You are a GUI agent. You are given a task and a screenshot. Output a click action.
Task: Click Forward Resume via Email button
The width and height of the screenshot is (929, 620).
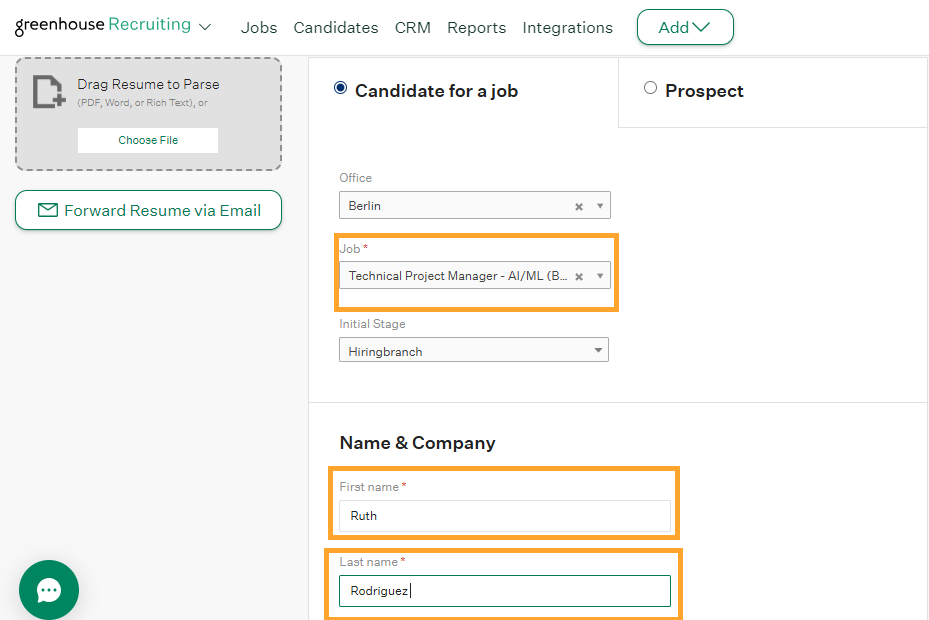[x=149, y=210]
